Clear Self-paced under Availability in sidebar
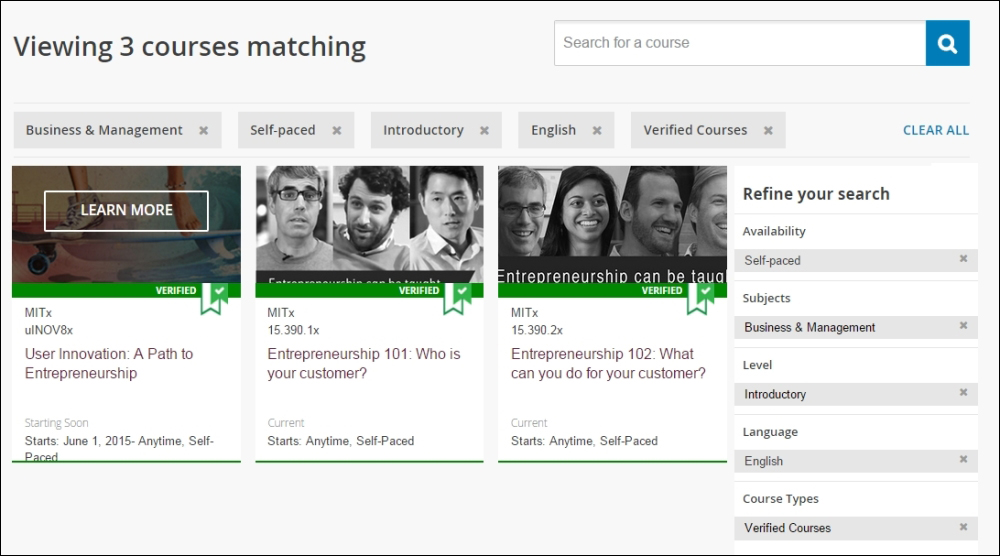The width and height of the screenshot is (1000, 556). [x=964, y=259]
